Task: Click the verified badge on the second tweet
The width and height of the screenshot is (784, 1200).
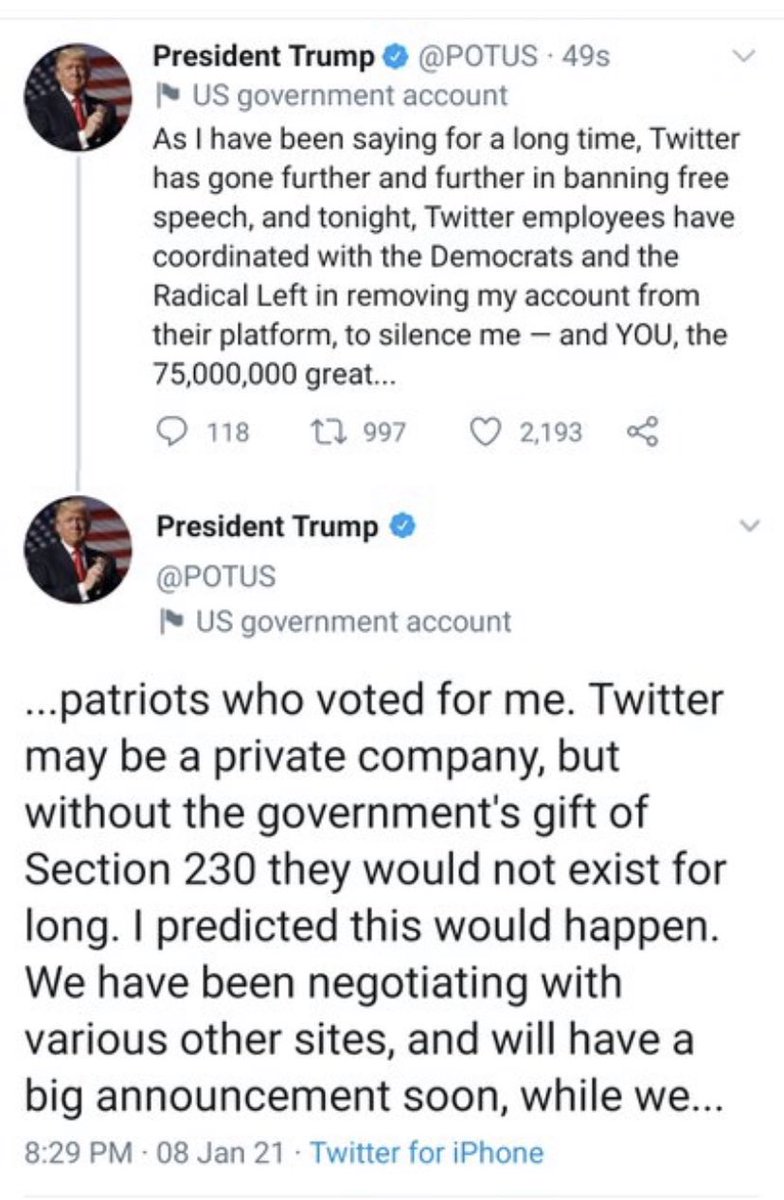Action: (402, 526)
